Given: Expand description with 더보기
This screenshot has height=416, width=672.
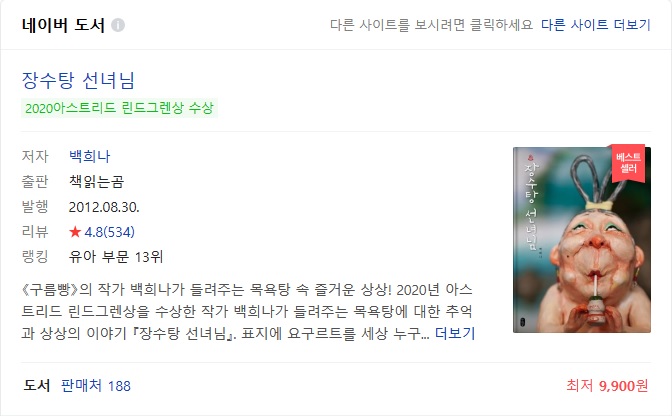Looking at the screenshot, I should 455,333.
